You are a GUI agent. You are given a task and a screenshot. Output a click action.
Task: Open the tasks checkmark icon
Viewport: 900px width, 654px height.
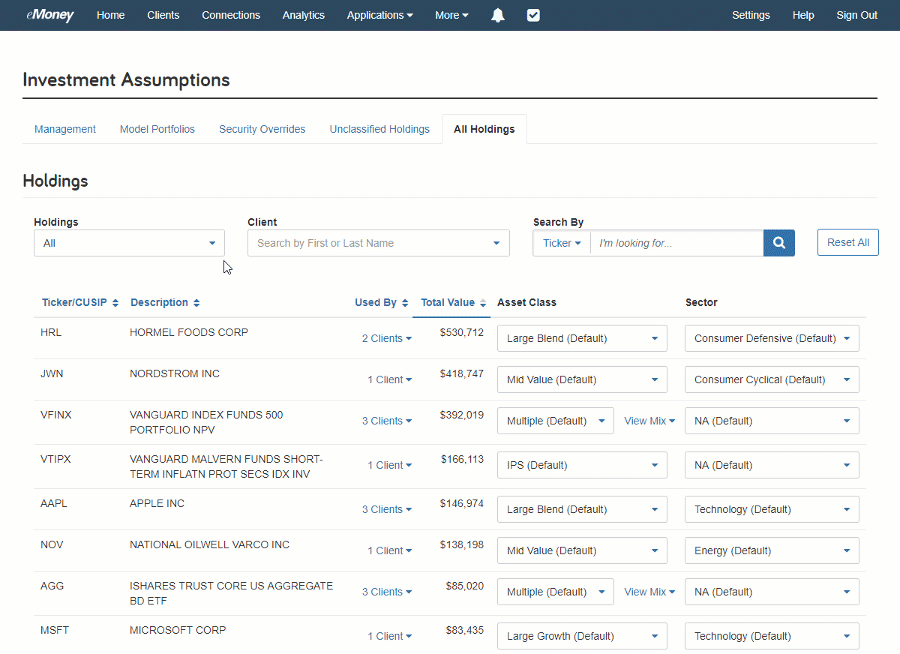pos(533,16)
